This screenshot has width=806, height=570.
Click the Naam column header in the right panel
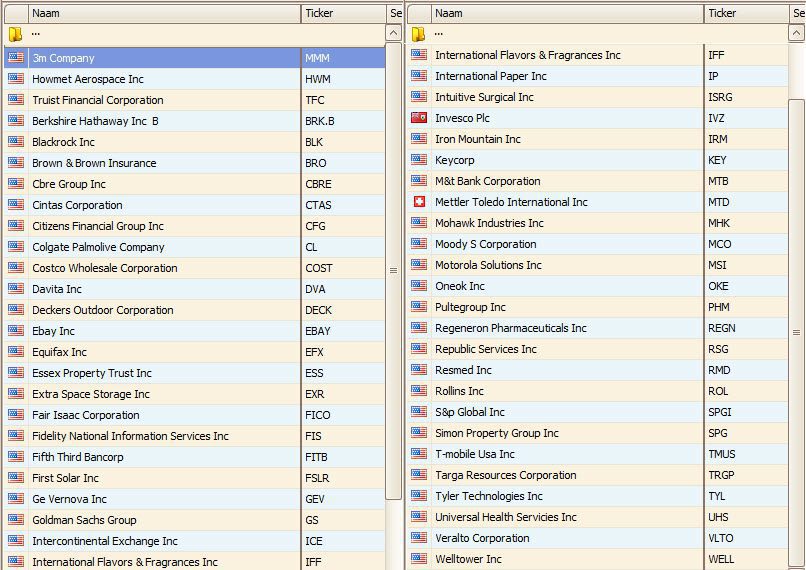click(x=567, y=13)
